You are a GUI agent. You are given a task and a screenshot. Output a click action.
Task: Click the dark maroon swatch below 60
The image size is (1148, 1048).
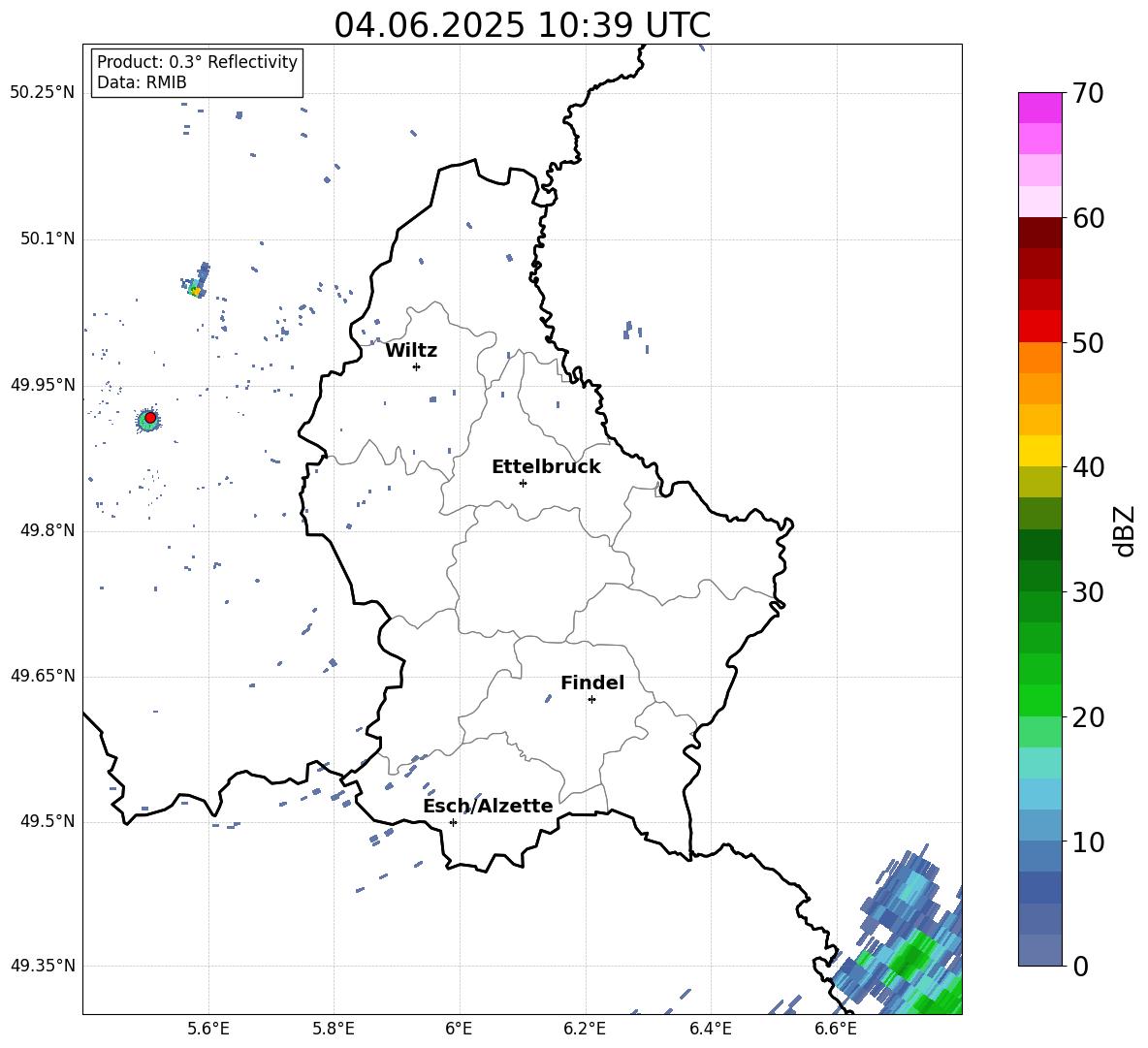click(x=1039, y=233)
